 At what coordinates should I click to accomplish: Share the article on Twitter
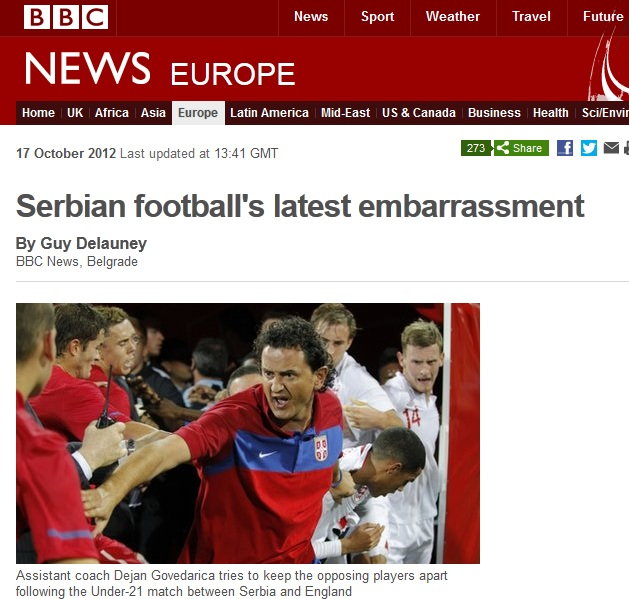click(x=588, y=148)
